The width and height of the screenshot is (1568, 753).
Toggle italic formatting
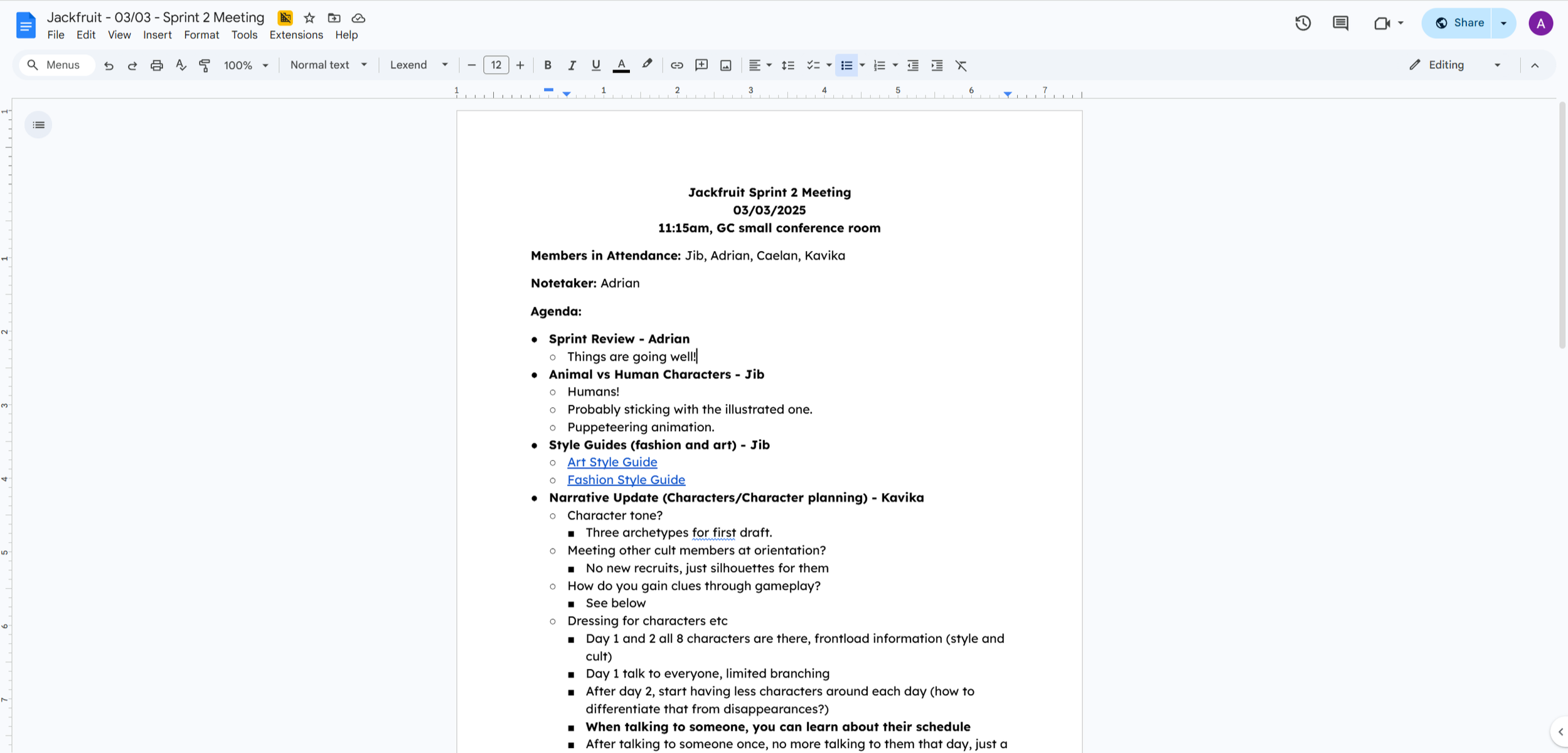pyautogui.click(x=572, y=65)
